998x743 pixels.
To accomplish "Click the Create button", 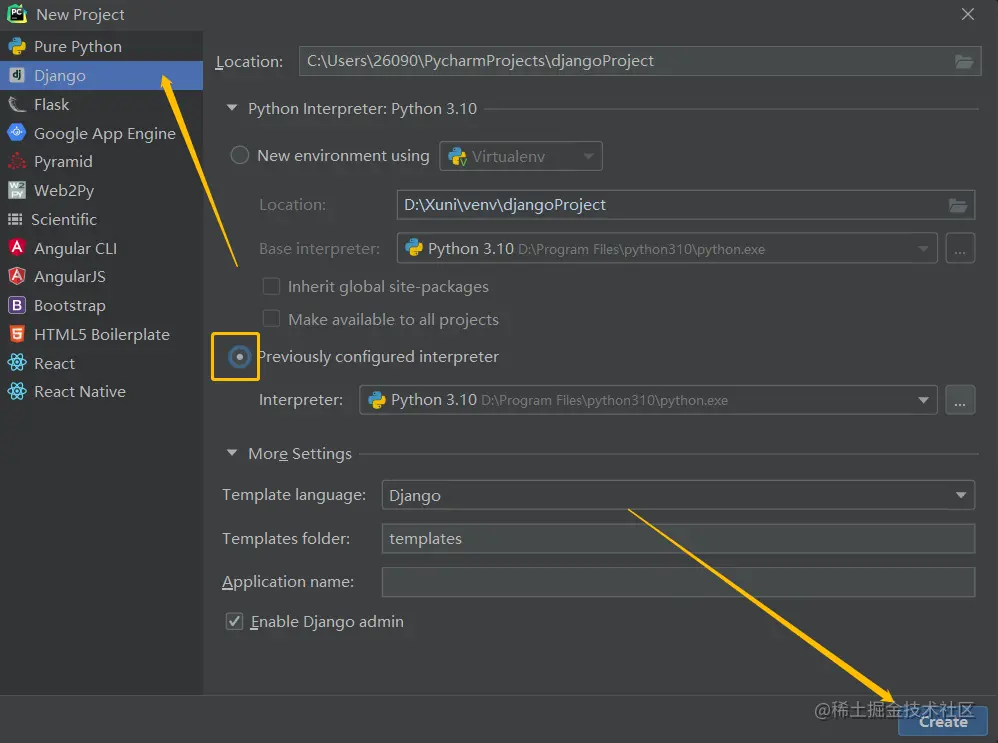I will pos(943,721).
